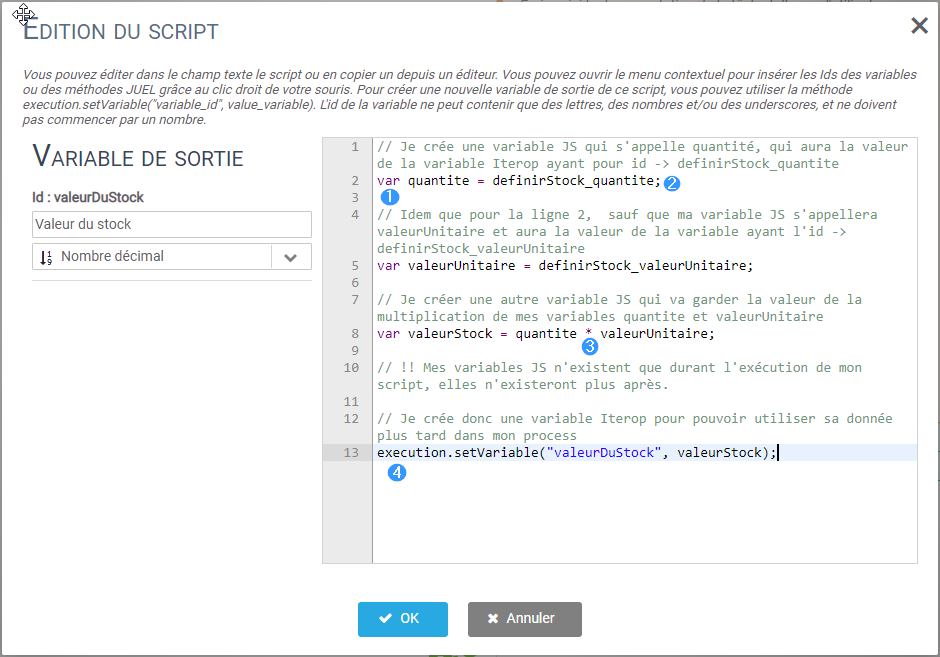Click the blue annotation marker number 1
The height and width of the screenshot is (657, 940).
(390, 197)
